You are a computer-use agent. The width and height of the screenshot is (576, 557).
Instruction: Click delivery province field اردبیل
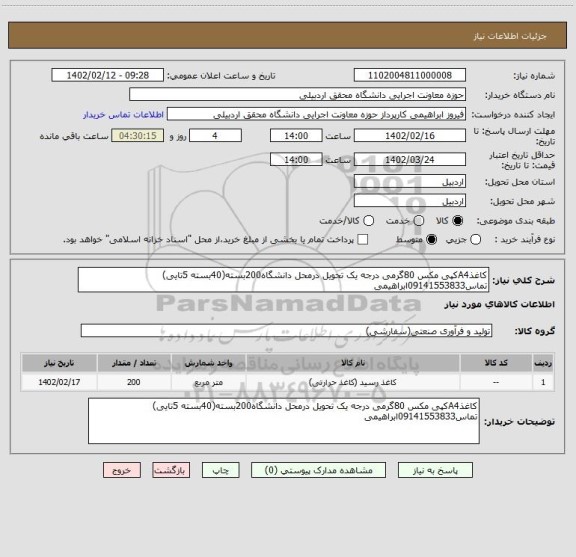[x=410, y=182]
